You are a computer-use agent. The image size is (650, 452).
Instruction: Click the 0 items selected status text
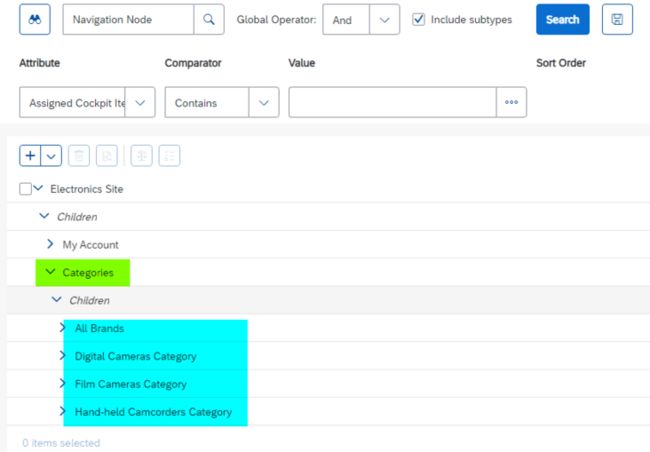[x=61, y=443]
